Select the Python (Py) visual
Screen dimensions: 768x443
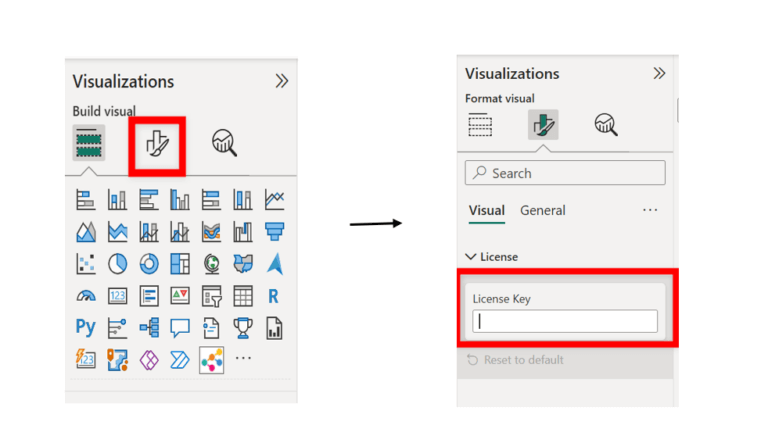point(86,327)
